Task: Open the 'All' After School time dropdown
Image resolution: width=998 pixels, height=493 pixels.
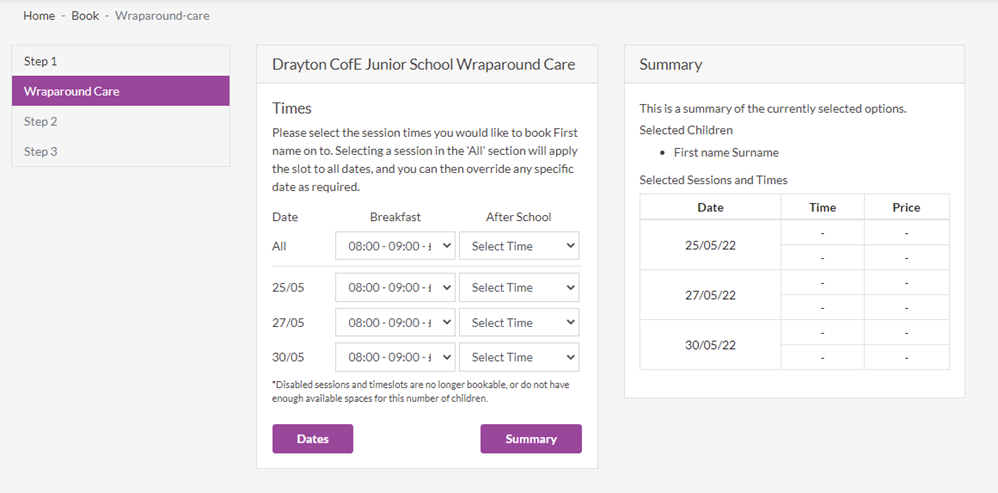Action: (519, 246)
